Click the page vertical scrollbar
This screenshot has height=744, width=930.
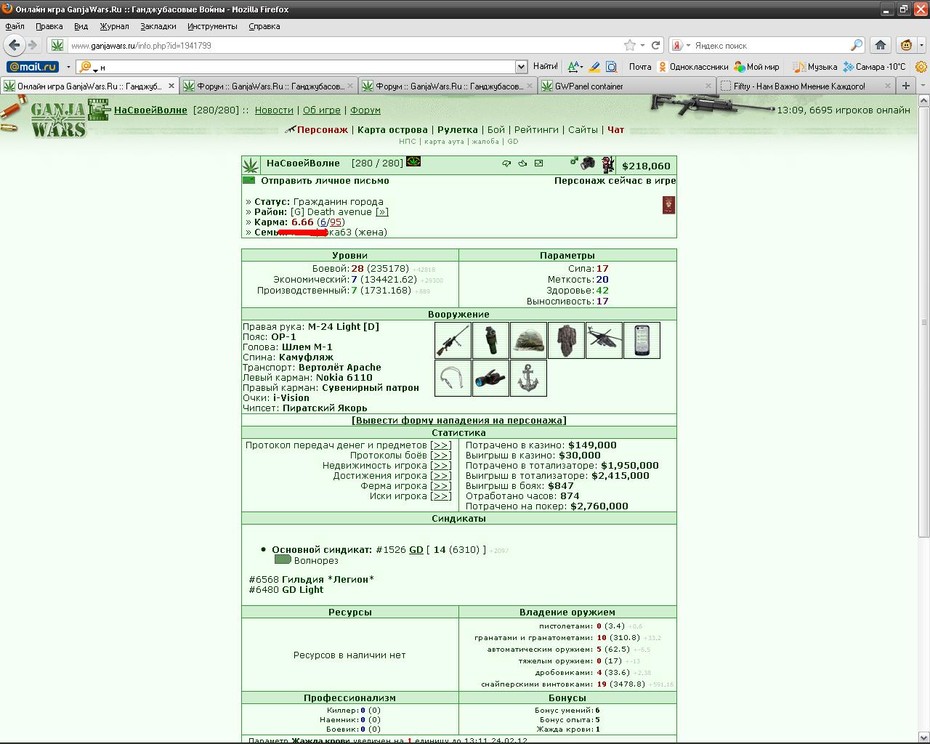tap(923, 320)
